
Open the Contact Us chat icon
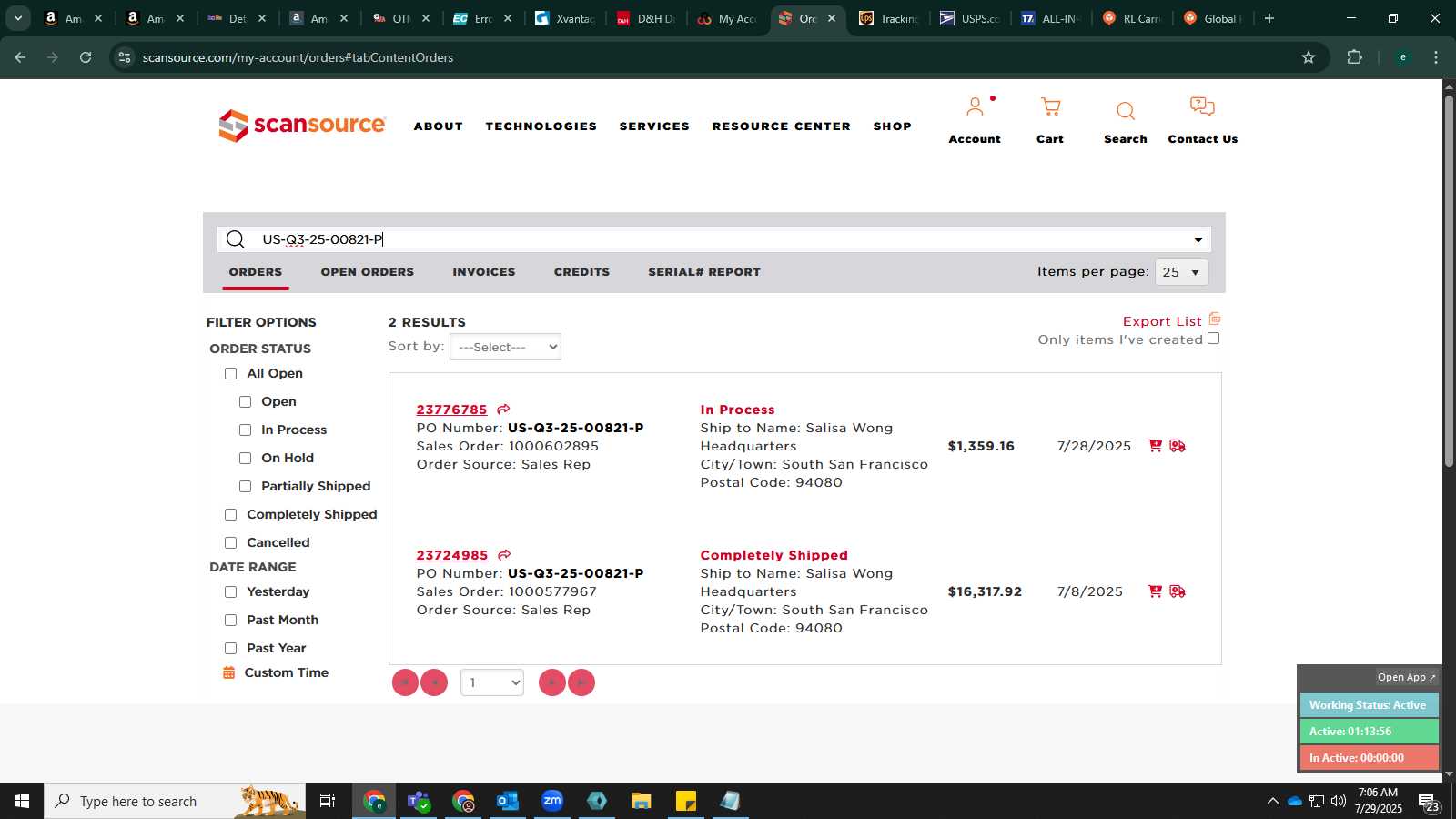pos(1202,106)
